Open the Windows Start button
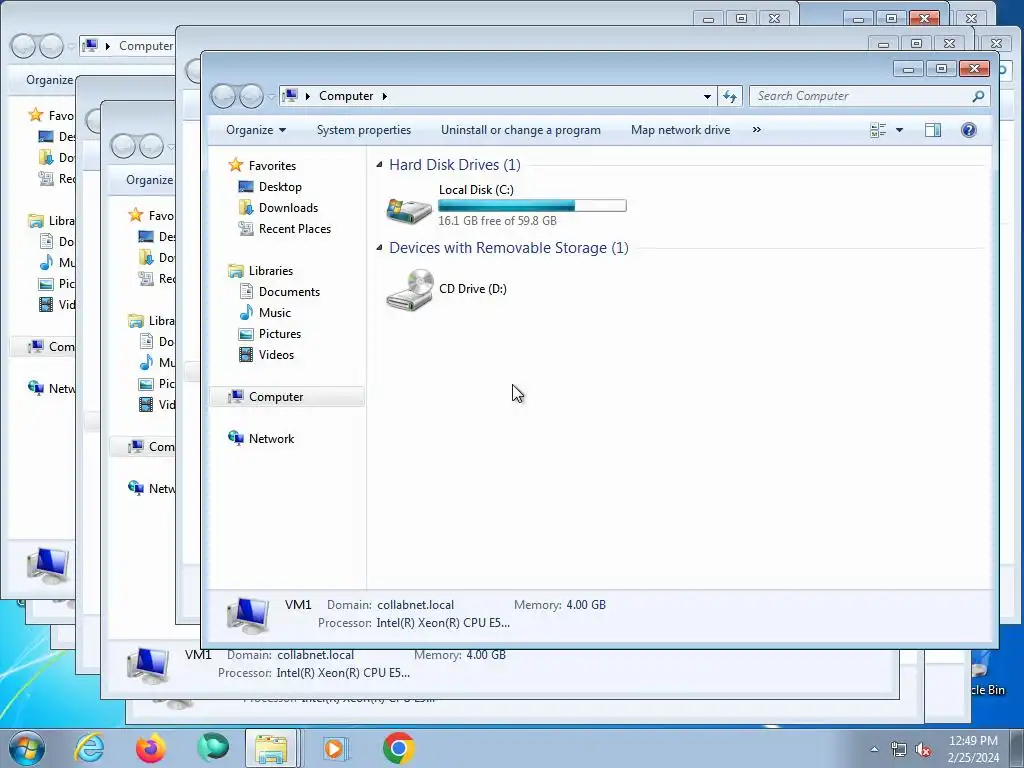Image resolution: width=1024 pixels, height=768 pixels. (27, 748)
